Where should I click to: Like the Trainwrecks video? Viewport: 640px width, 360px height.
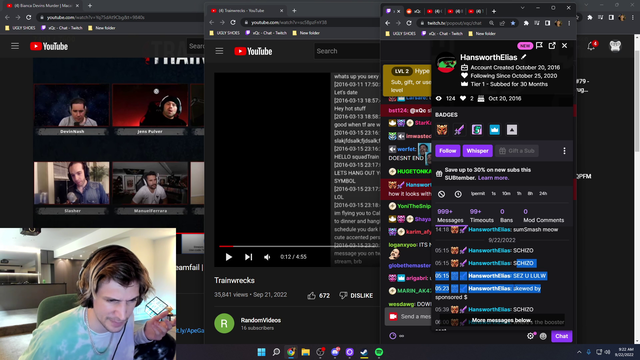click(x=319, y=295)
